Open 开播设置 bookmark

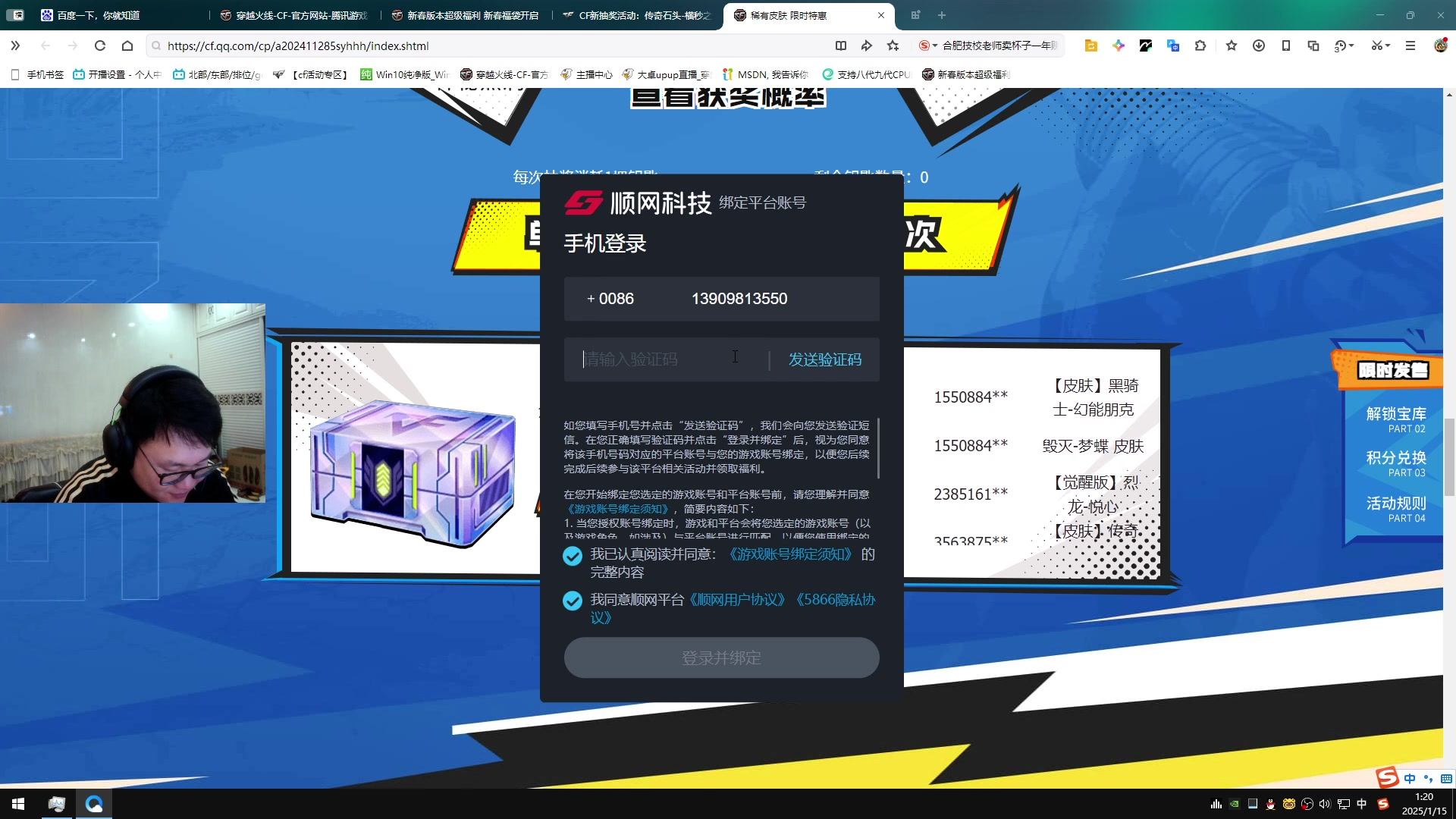pyautogui.click(x=118, y=74)
